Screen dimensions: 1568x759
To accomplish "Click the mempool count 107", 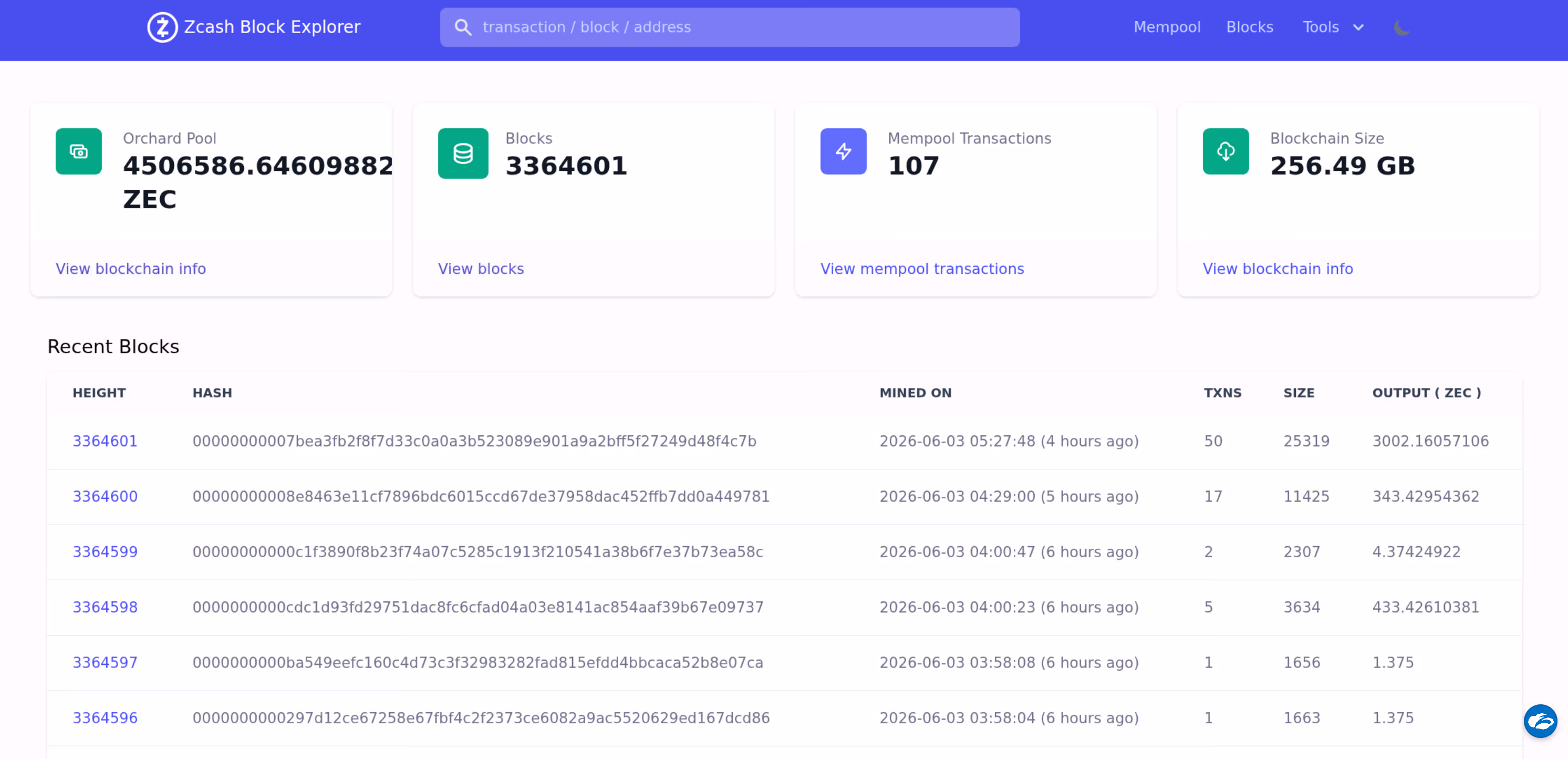I will pyautogui.click(x=913, y=166).
